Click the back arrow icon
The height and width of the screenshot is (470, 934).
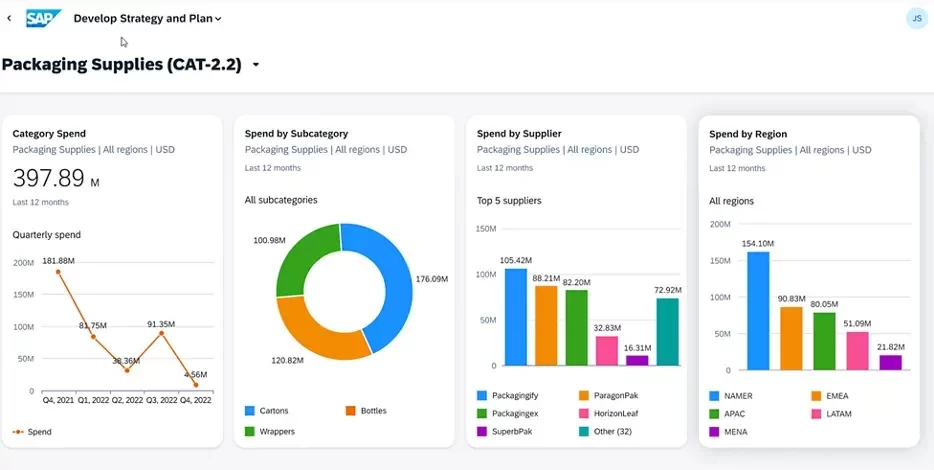tap(9, 18)
